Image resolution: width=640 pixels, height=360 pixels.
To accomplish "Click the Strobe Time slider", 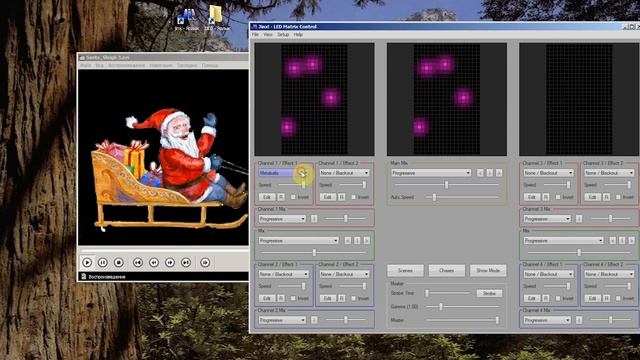I will 447,293.
